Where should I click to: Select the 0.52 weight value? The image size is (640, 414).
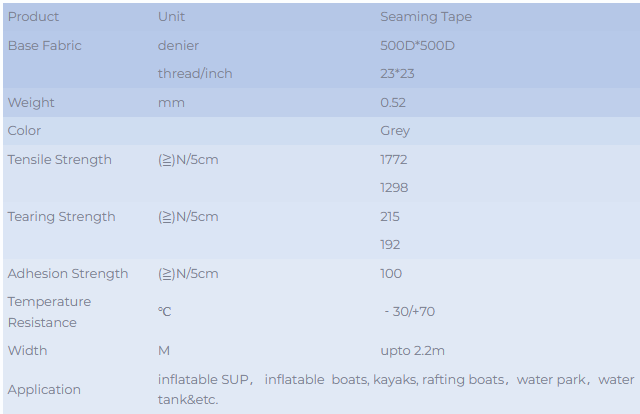point(393,103)
